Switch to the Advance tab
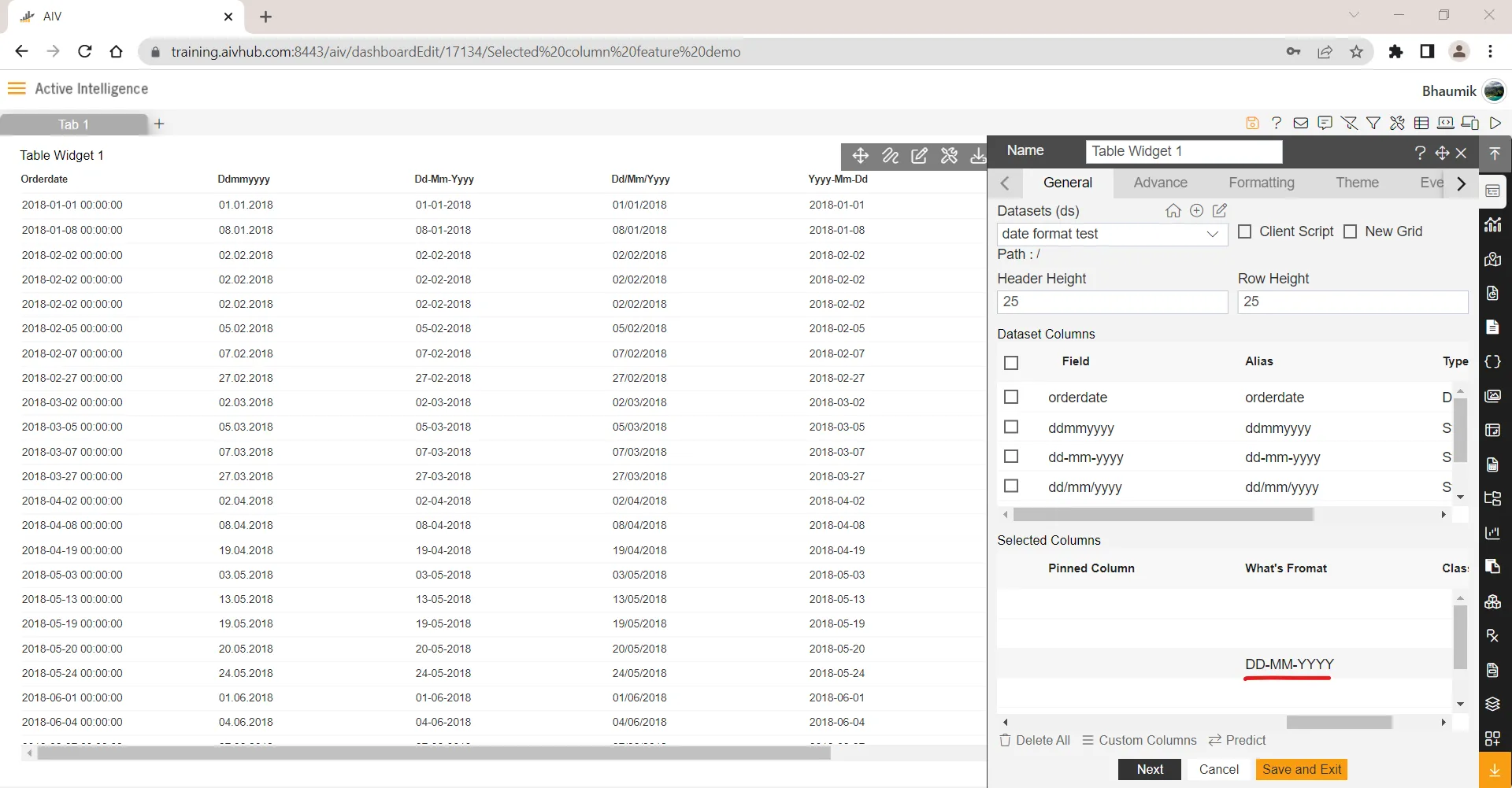The height and width of the screenshot is (788, 1512). point(1161,183)
